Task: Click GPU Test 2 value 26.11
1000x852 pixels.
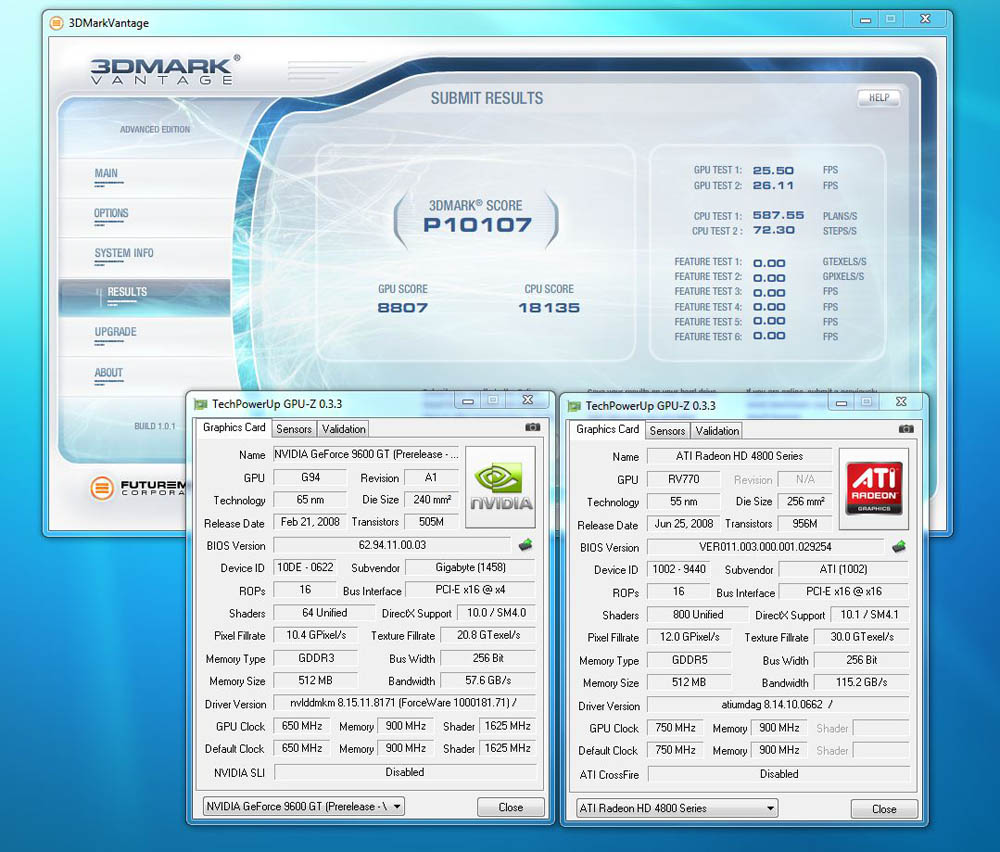Action: (x=773, y=186)
